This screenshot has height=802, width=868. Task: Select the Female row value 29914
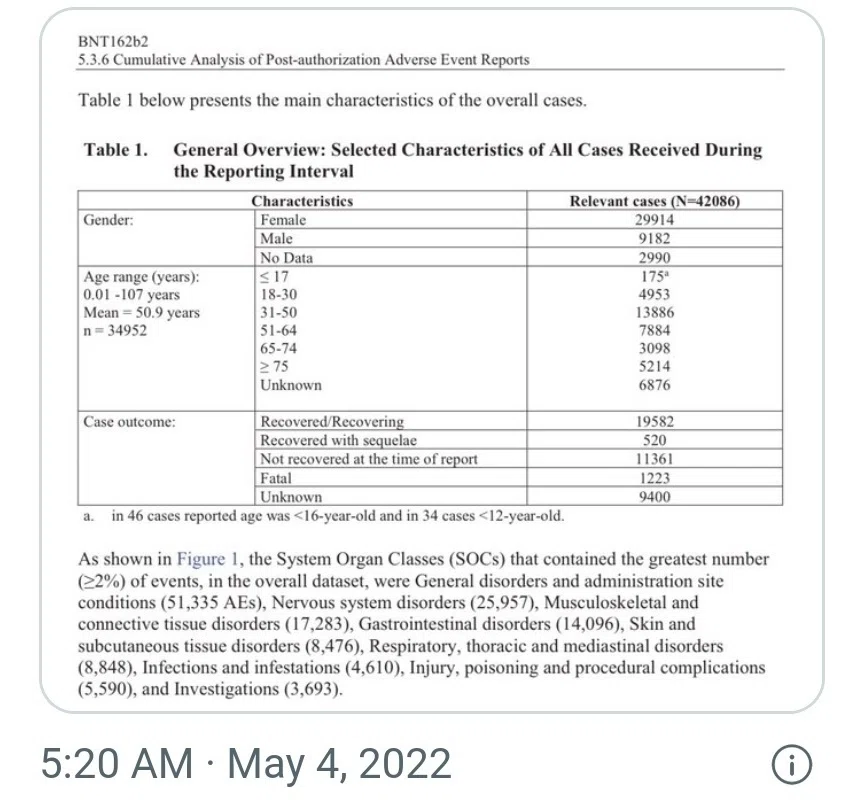coord(654,220)
